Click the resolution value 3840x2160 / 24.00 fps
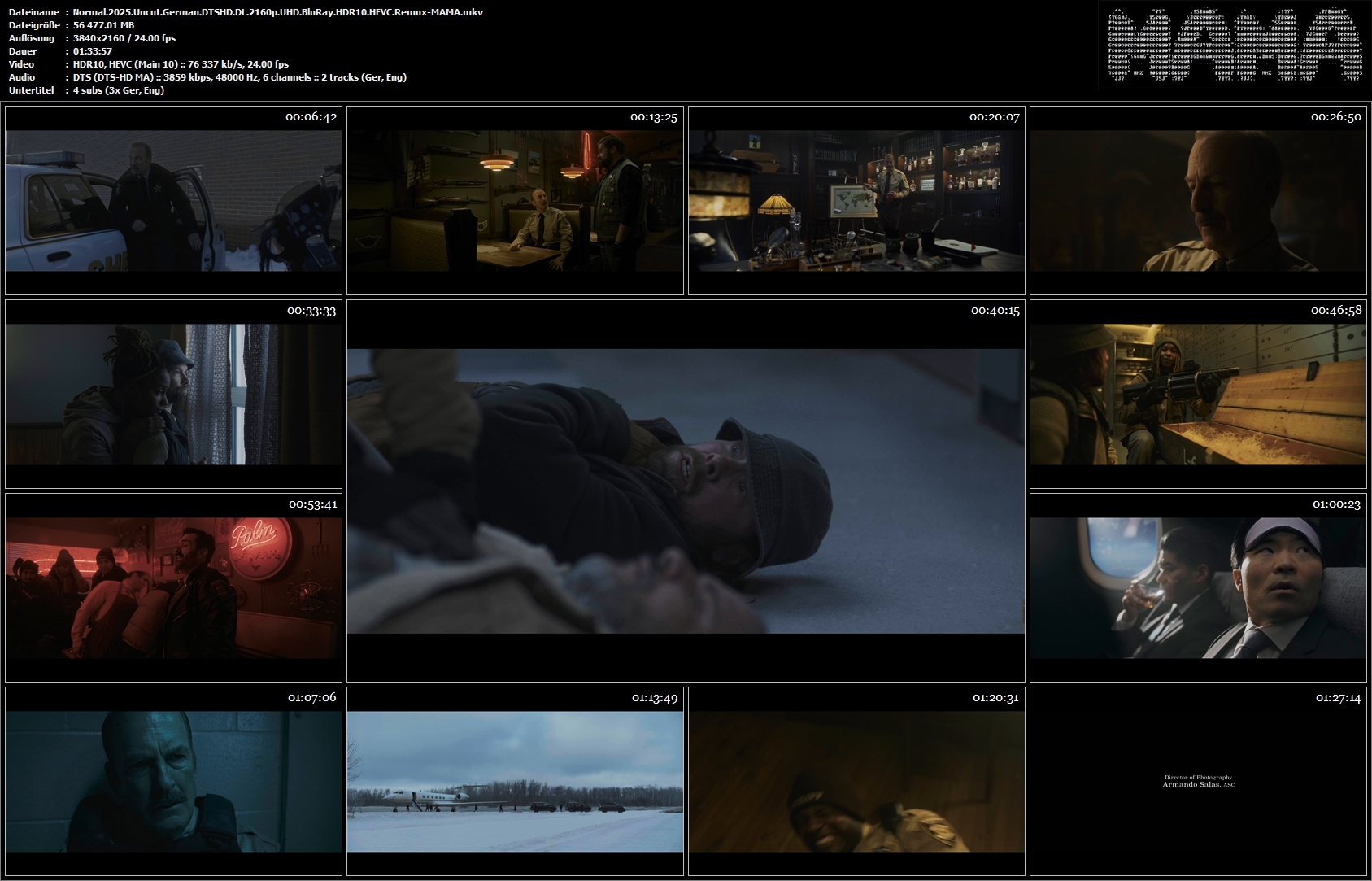Viewport: 1372px width, 881px height. (x=124, y=38)
